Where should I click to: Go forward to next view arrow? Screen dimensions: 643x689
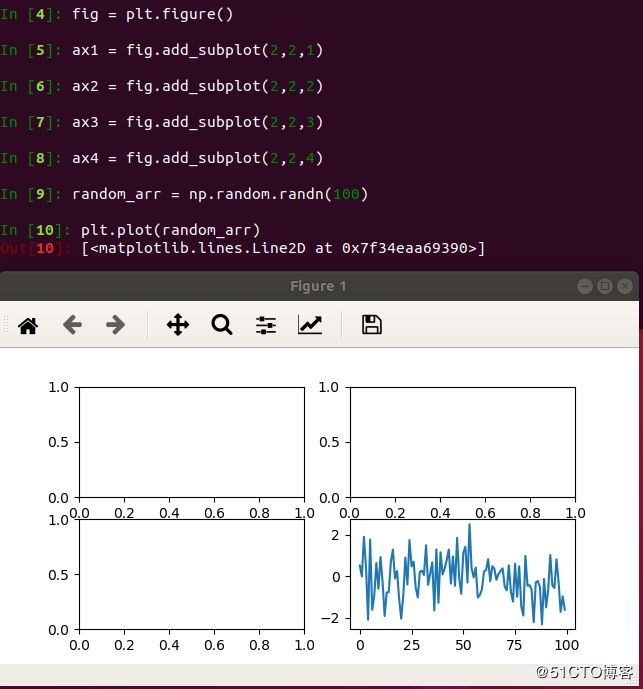coord(116,325)
